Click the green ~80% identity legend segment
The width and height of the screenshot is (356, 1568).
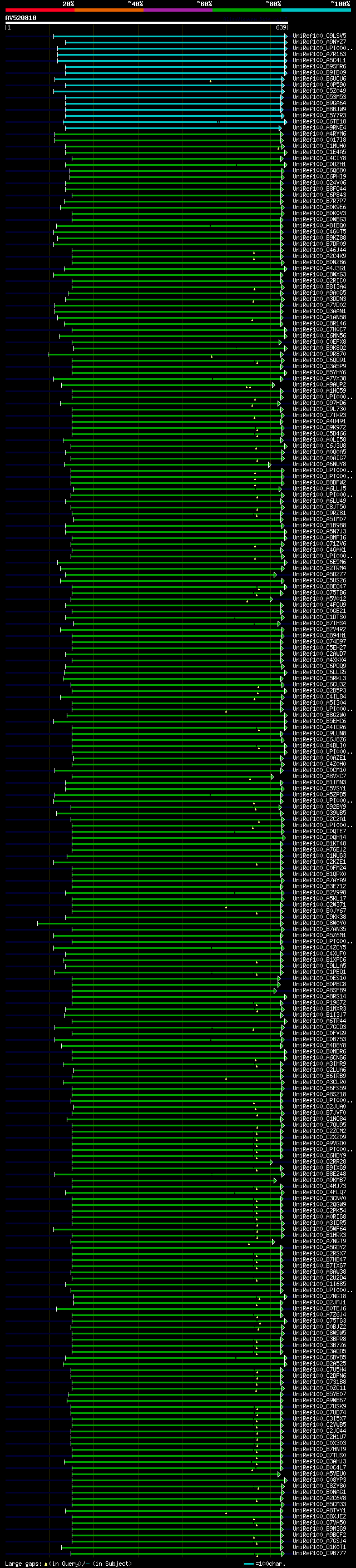coord(247,10)
